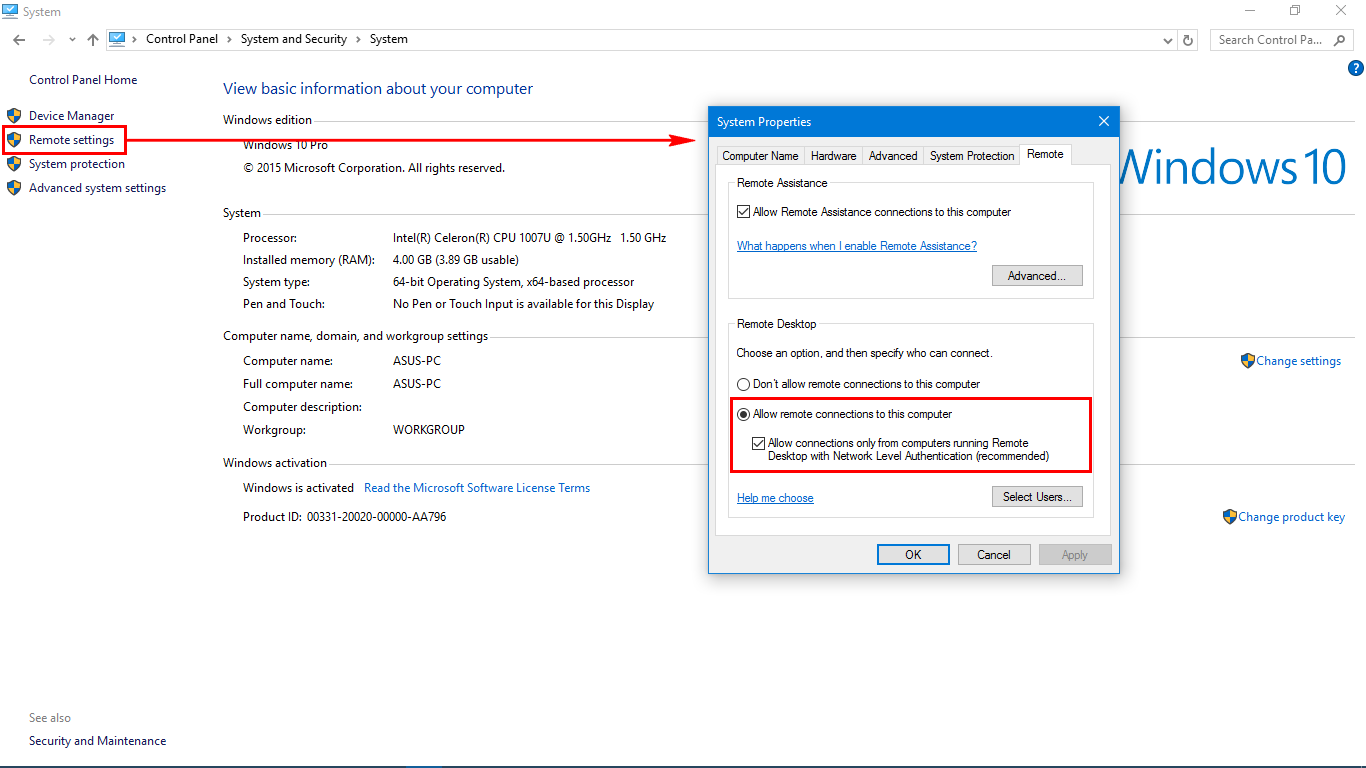This screenshot has height=768, width=1366.
Task: Open Remote settings link
Action: click(71, 140)
